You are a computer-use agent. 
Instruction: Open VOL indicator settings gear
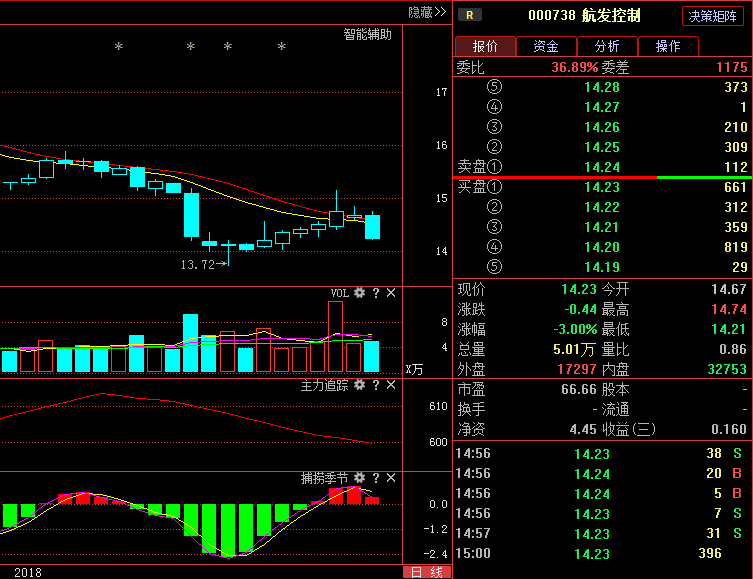pyautogui.click(x=359, y=293)
